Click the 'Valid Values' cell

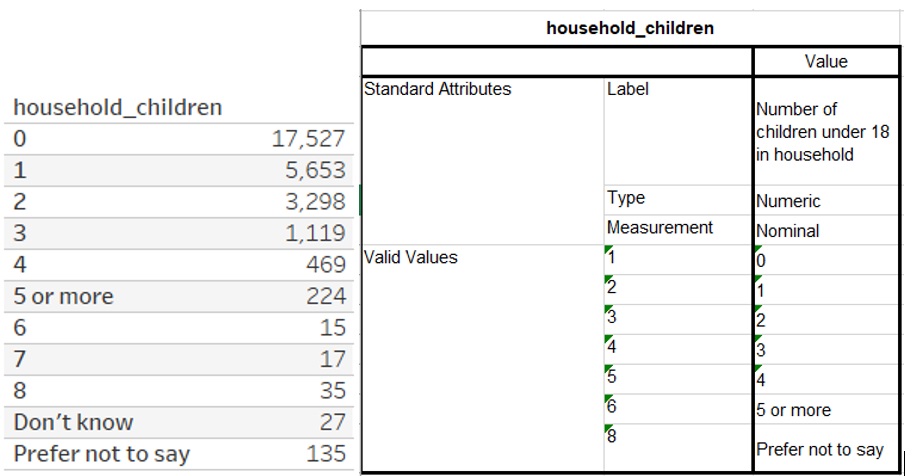[411, 257]
